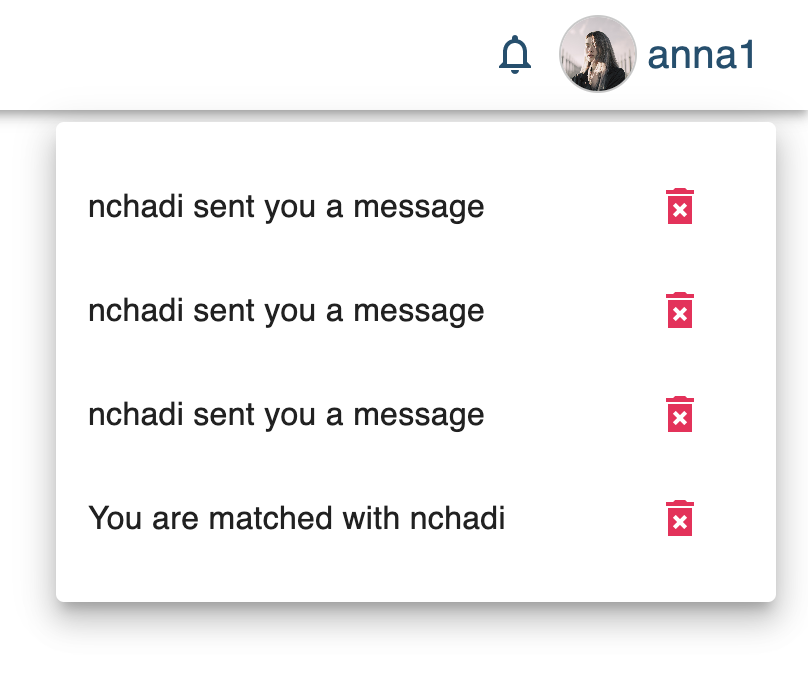Collapse the notifications list with the bell
This screenshot has height=686, width=808.
516,55
